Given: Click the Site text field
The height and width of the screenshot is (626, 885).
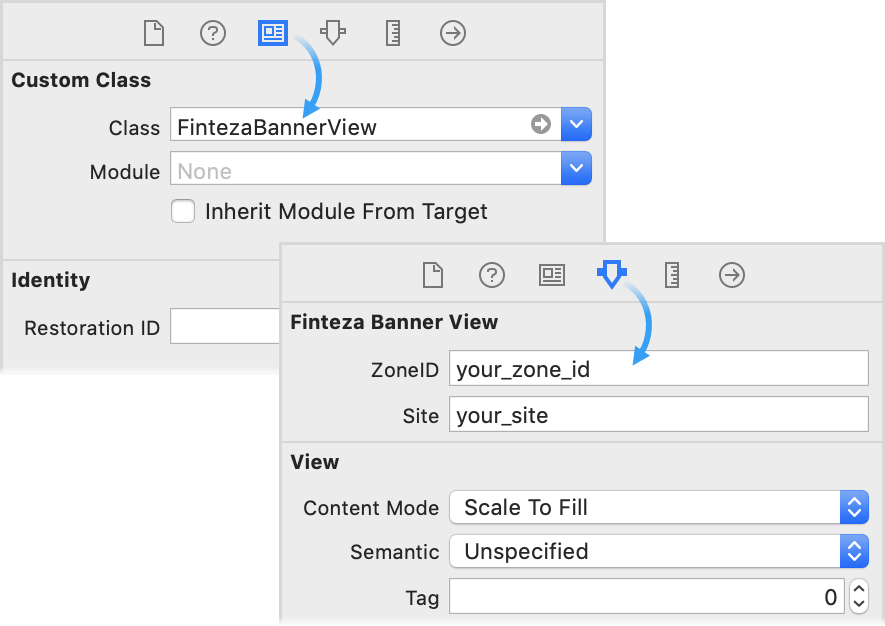Looking at the screenshot, I should tap(658, 414).
